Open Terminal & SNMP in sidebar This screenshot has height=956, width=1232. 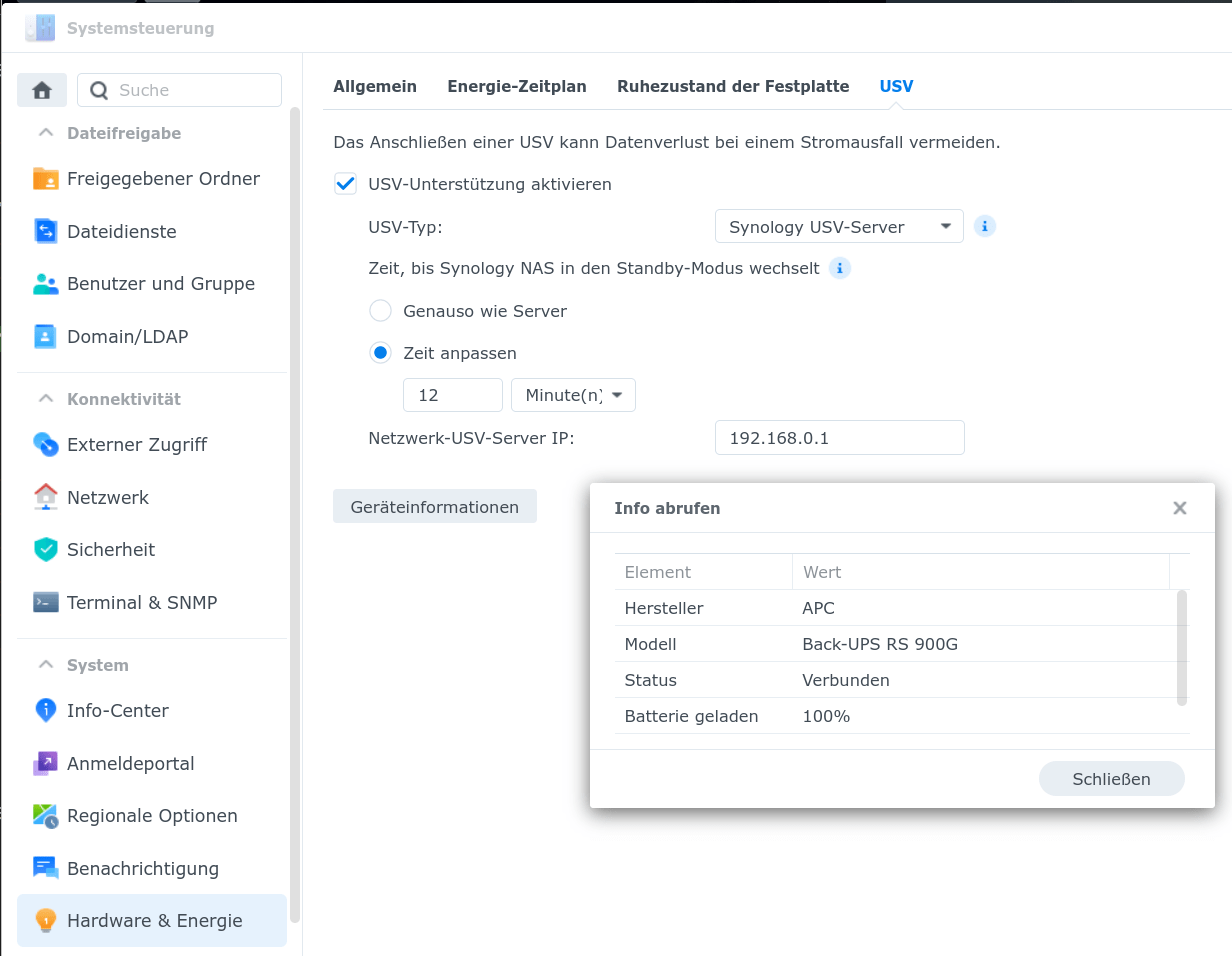(152, 603)
